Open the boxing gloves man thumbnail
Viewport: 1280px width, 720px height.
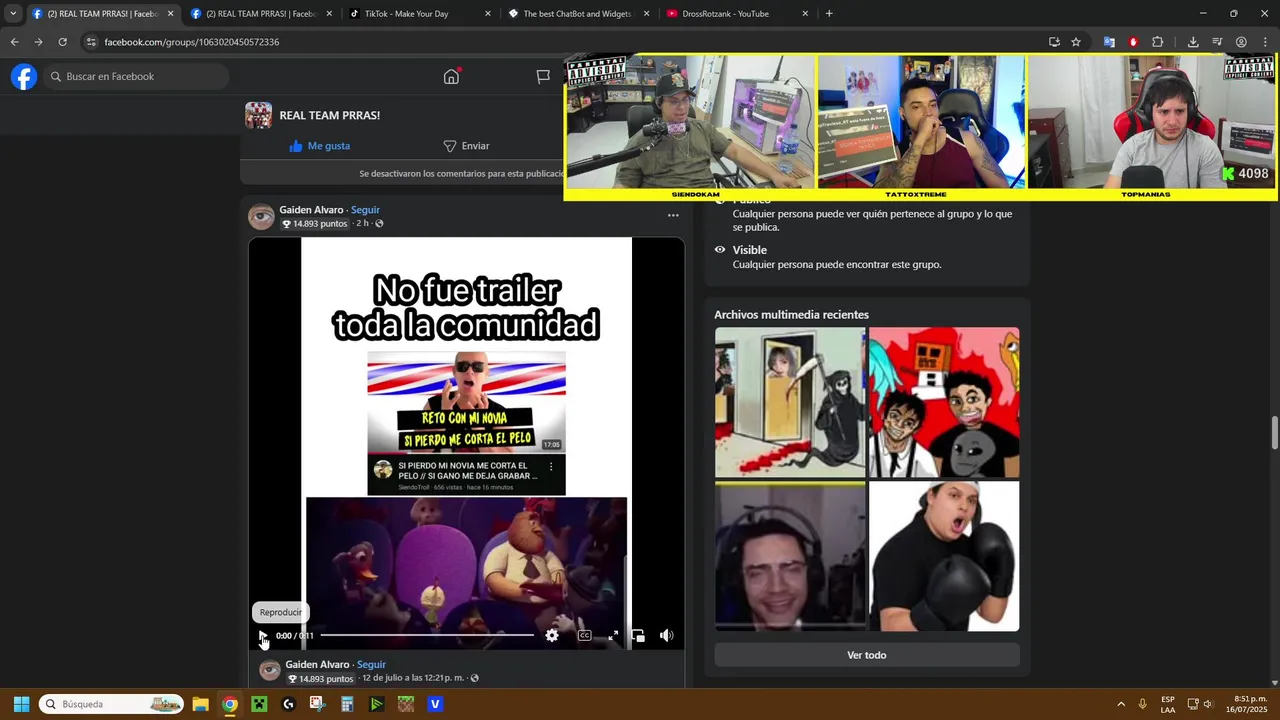[x=944, y=556]
